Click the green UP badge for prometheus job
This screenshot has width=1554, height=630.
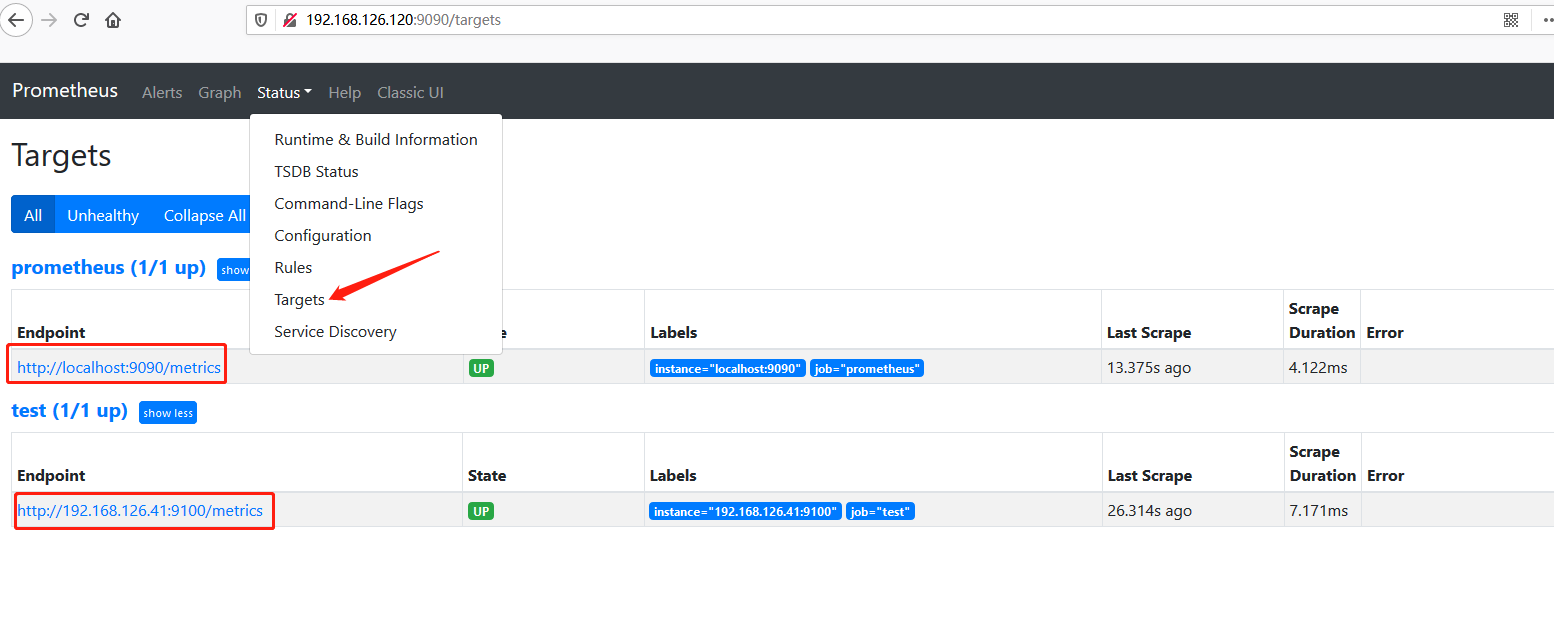pos(481,368)
